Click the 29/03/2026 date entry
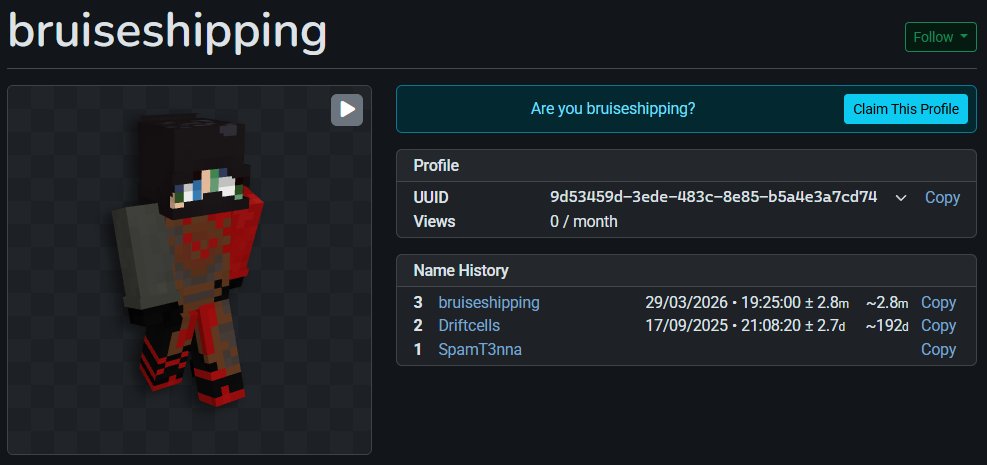The image size is (987, 465). tap(747, 303)
